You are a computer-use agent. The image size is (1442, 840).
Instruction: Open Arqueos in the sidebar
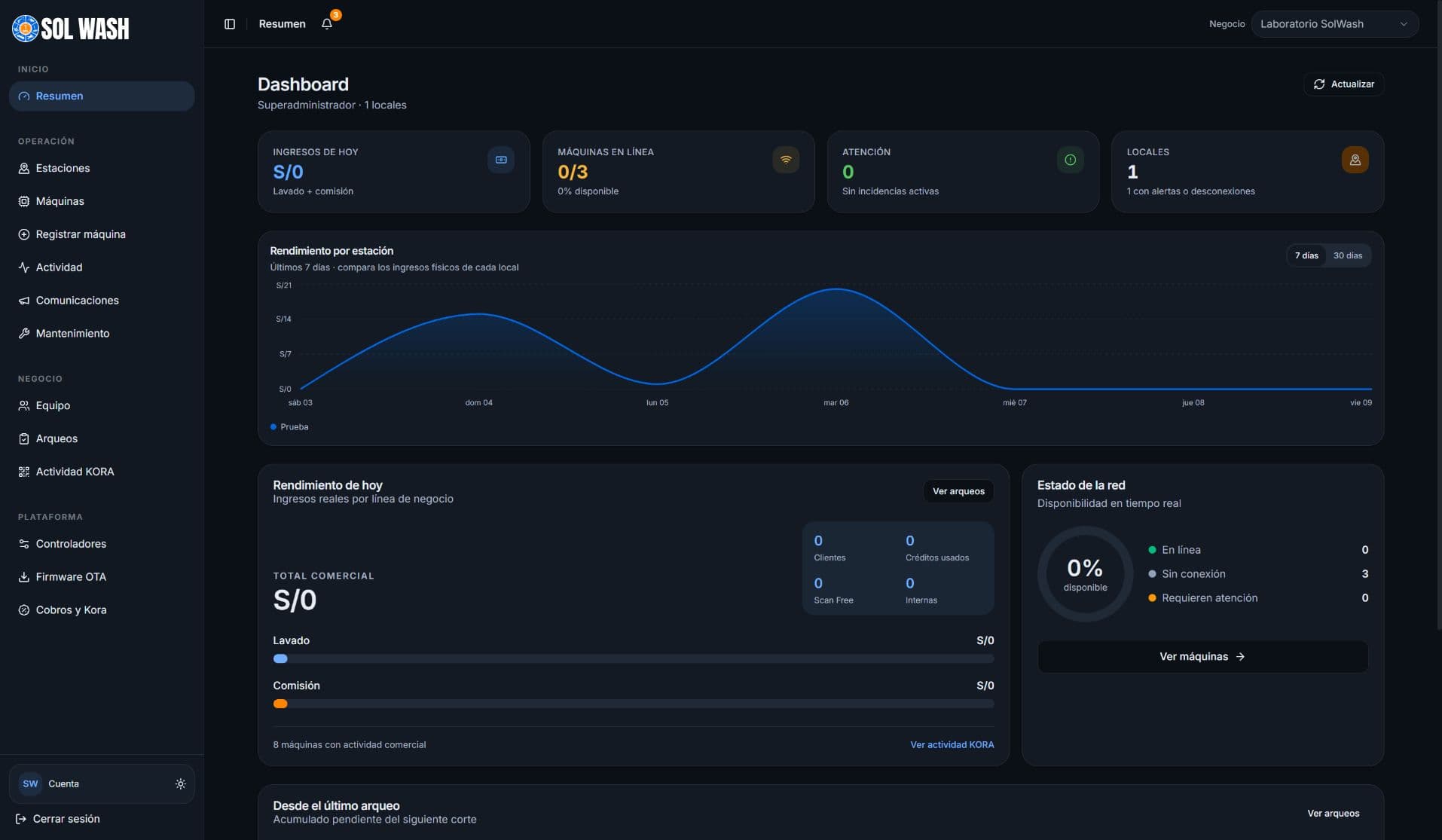click(102, 438)
